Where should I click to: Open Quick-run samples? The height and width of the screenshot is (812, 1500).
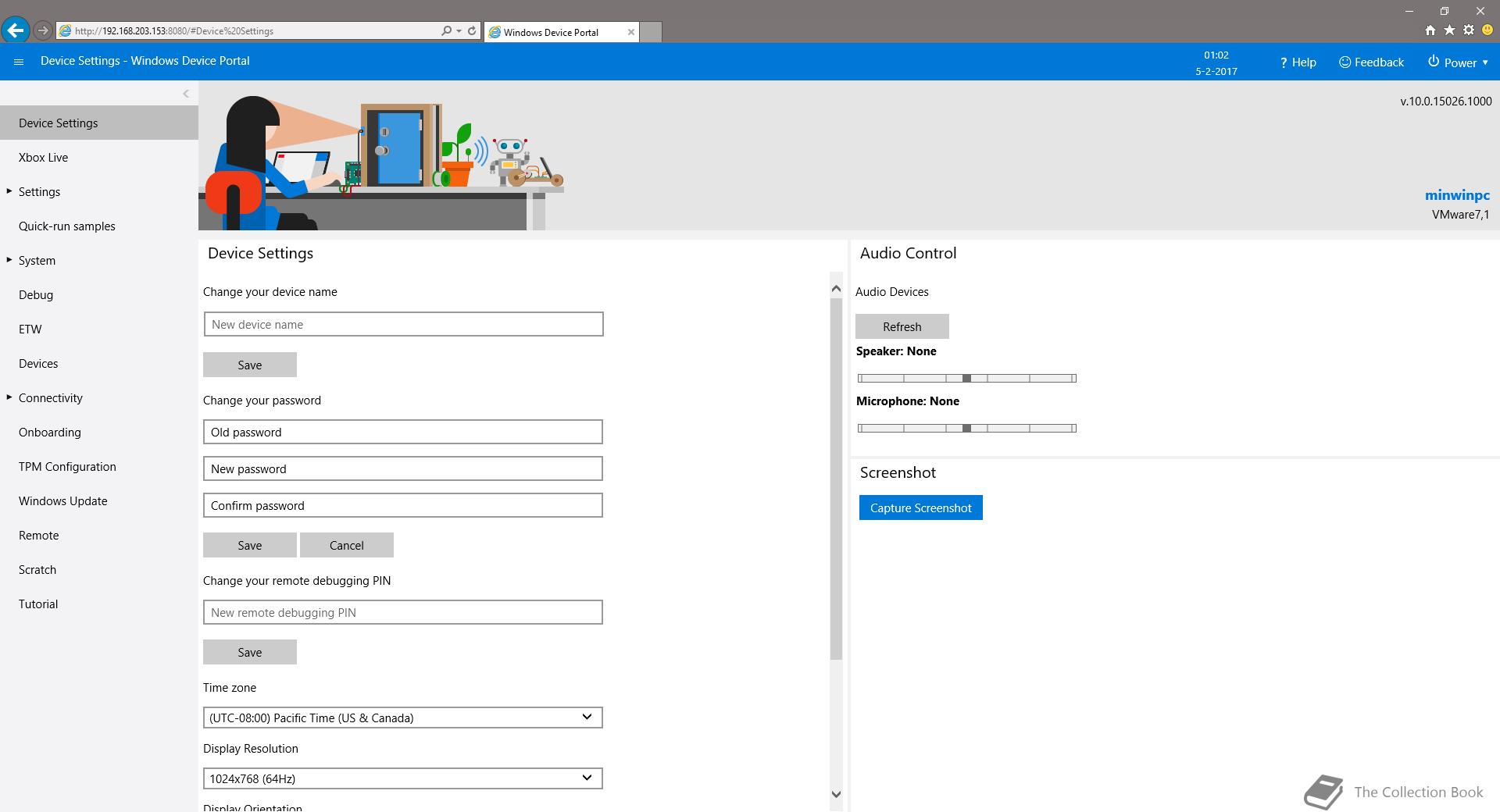pos(66,226)
